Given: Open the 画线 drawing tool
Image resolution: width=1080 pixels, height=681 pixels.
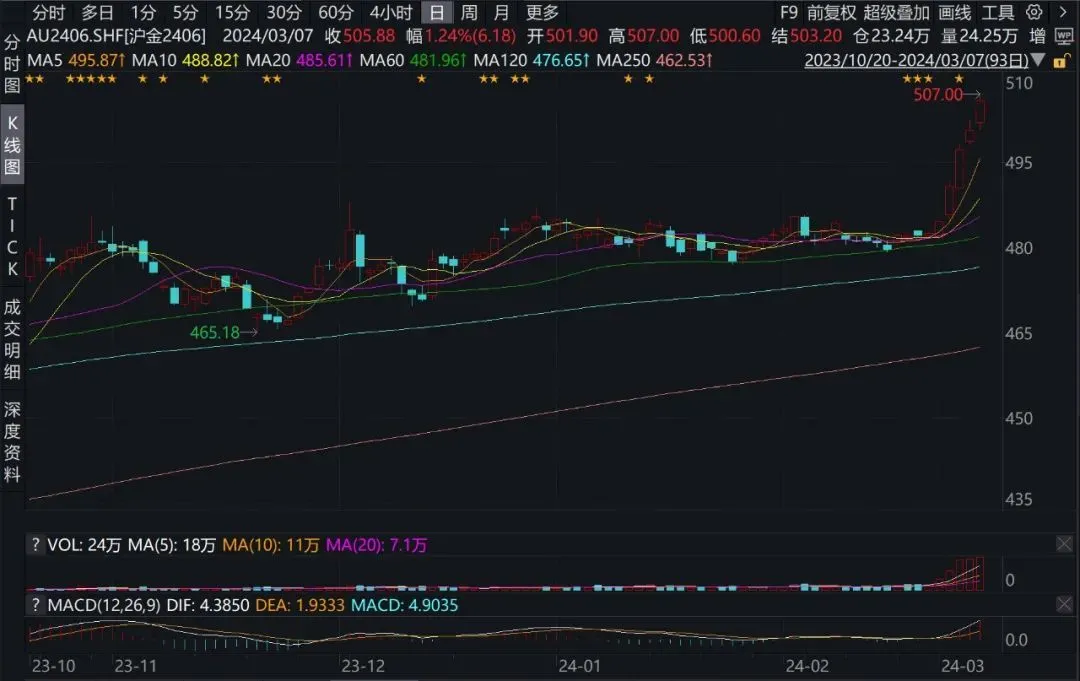Looking at the screenshot, I should pyautogui.click(x=956, y=13).
